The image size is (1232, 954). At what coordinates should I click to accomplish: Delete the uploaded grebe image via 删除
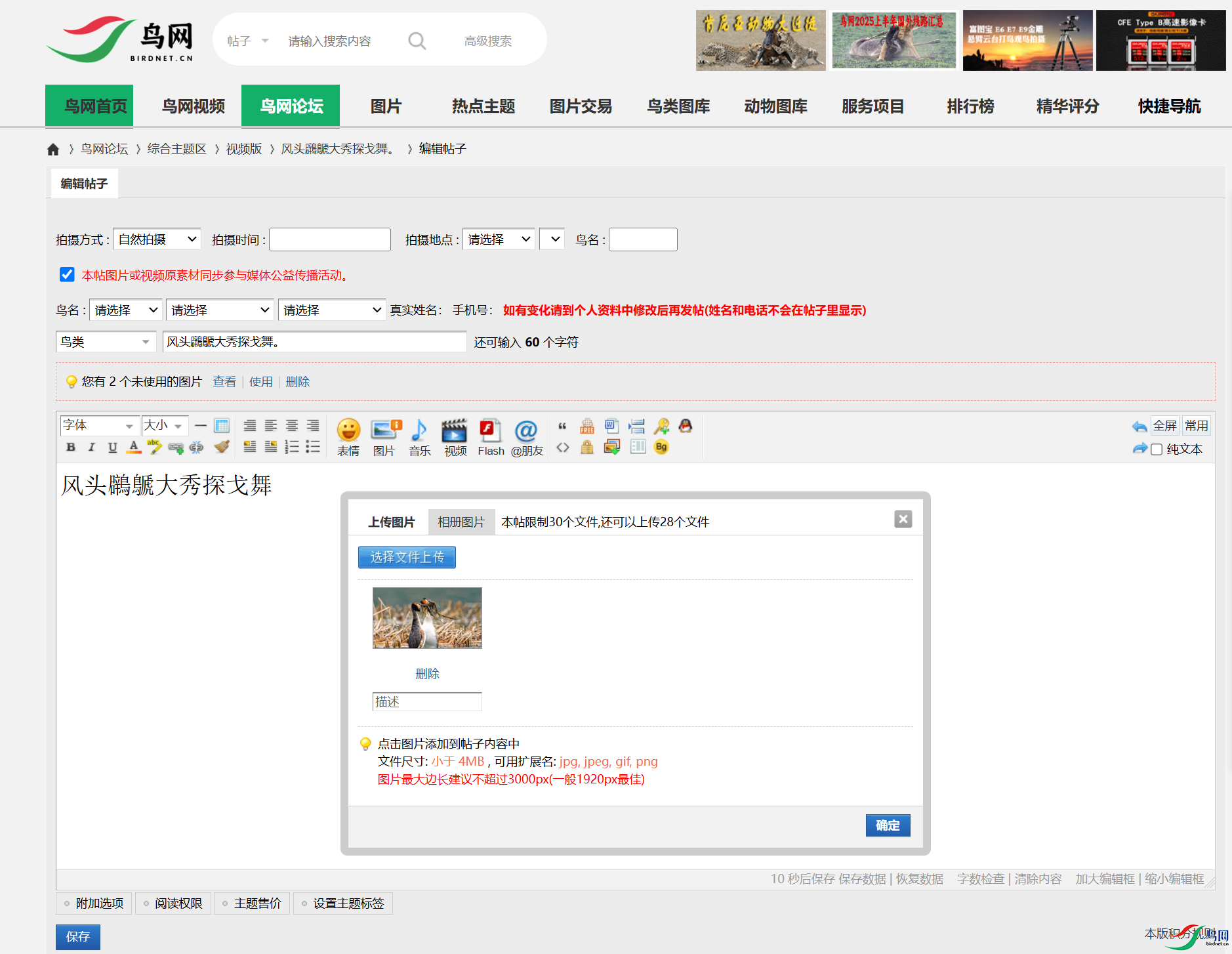(x=427, y=673)
